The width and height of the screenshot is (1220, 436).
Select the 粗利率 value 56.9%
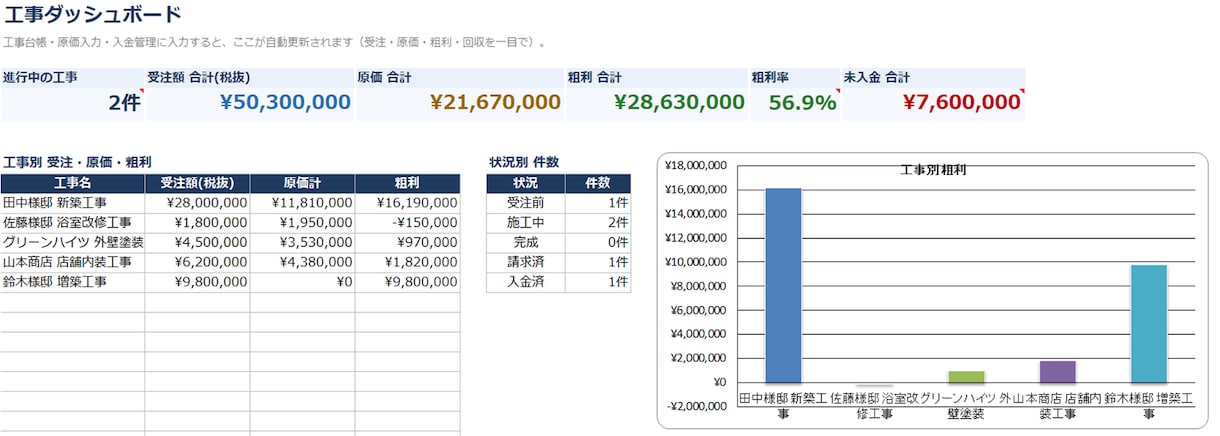[803, 102]
